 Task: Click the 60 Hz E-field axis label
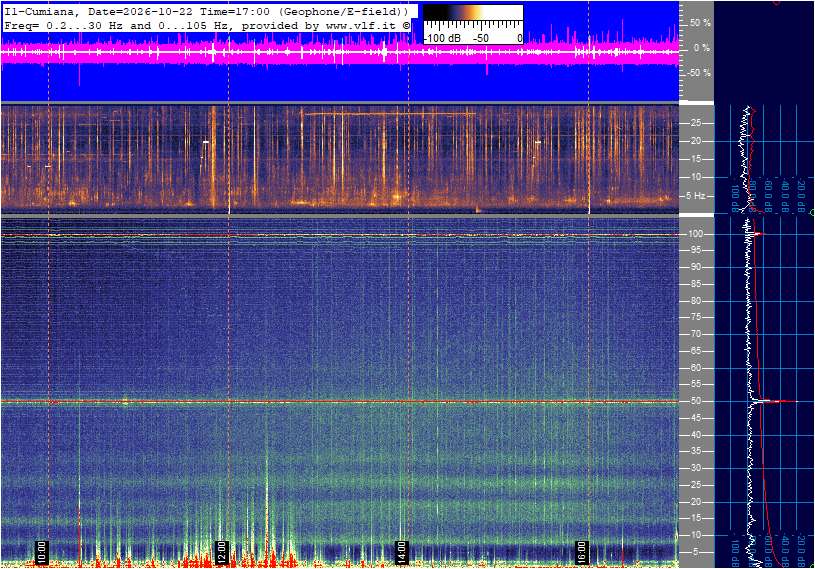point(695,368)
